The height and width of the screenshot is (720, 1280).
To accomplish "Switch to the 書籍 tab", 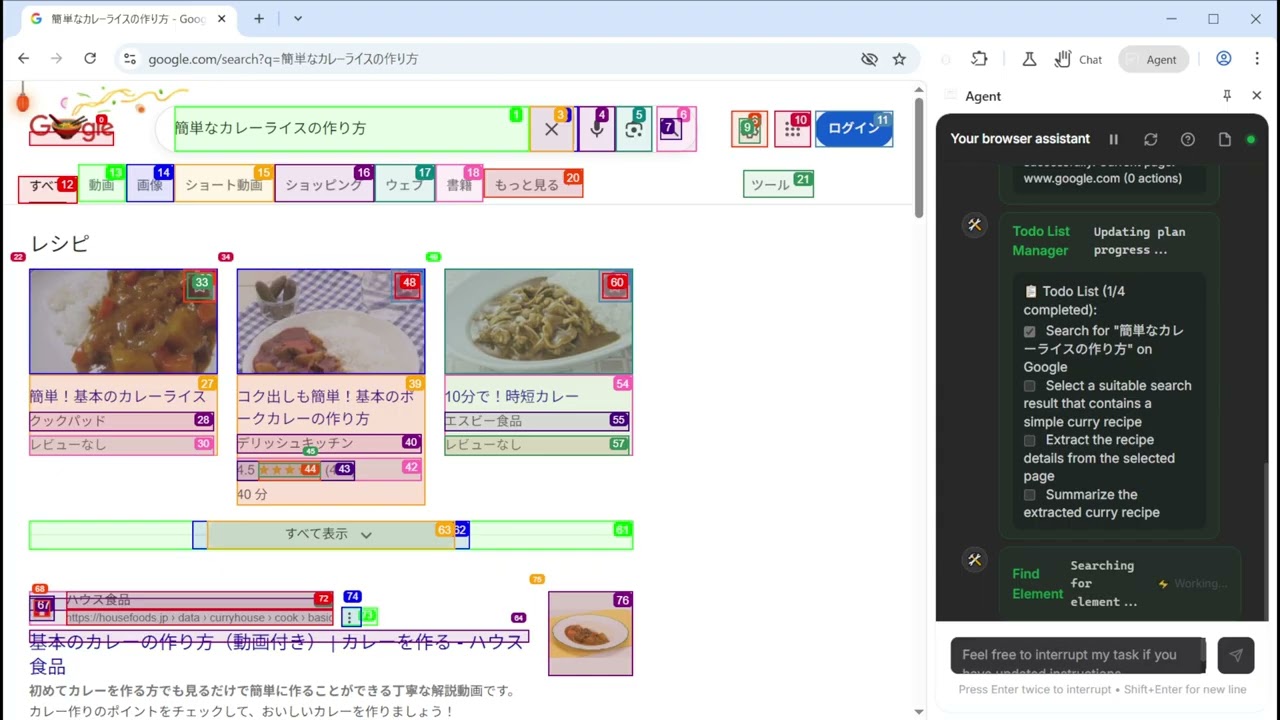I will 459,185.
